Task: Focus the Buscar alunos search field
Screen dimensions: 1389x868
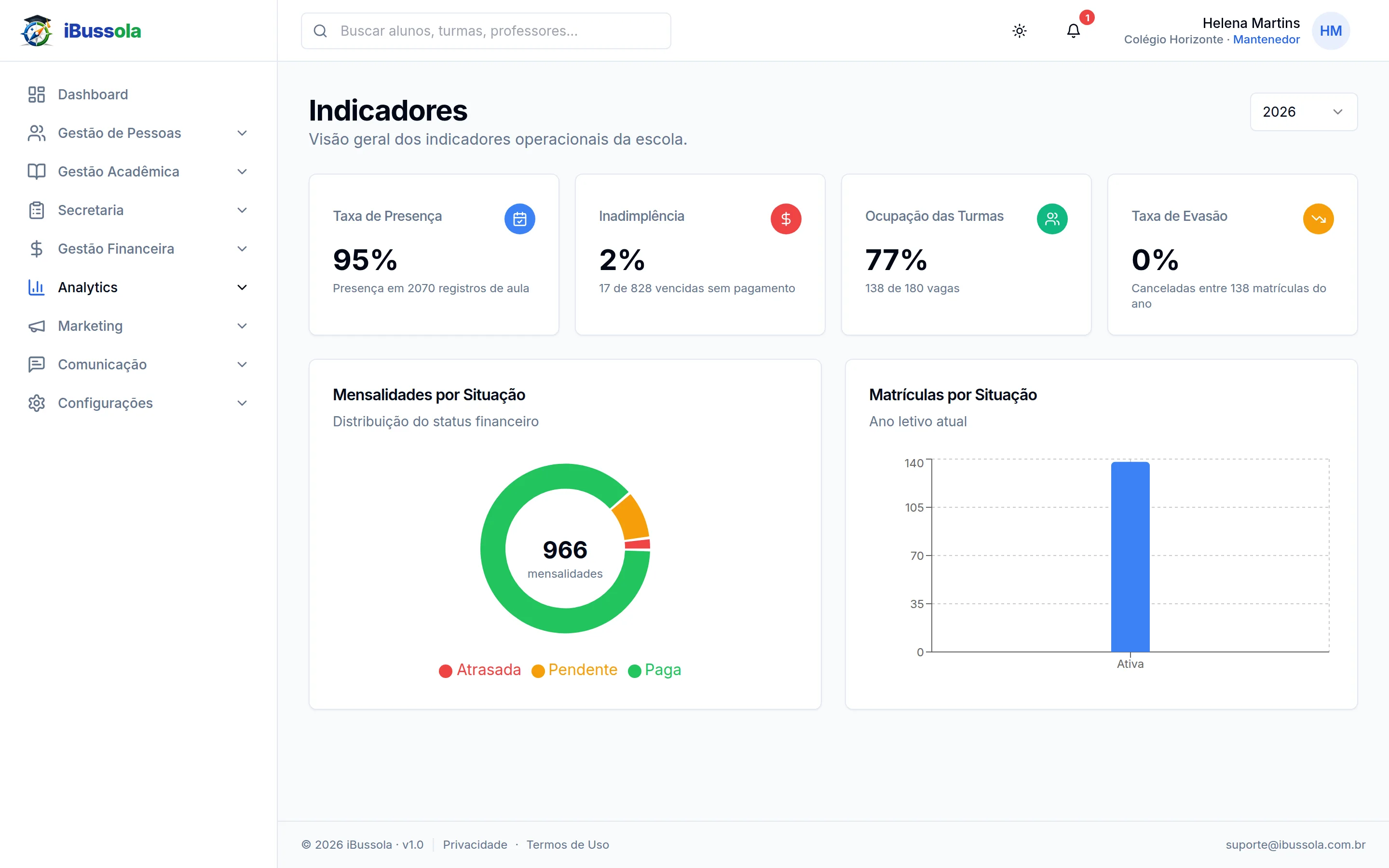Action: pos(486,31)
